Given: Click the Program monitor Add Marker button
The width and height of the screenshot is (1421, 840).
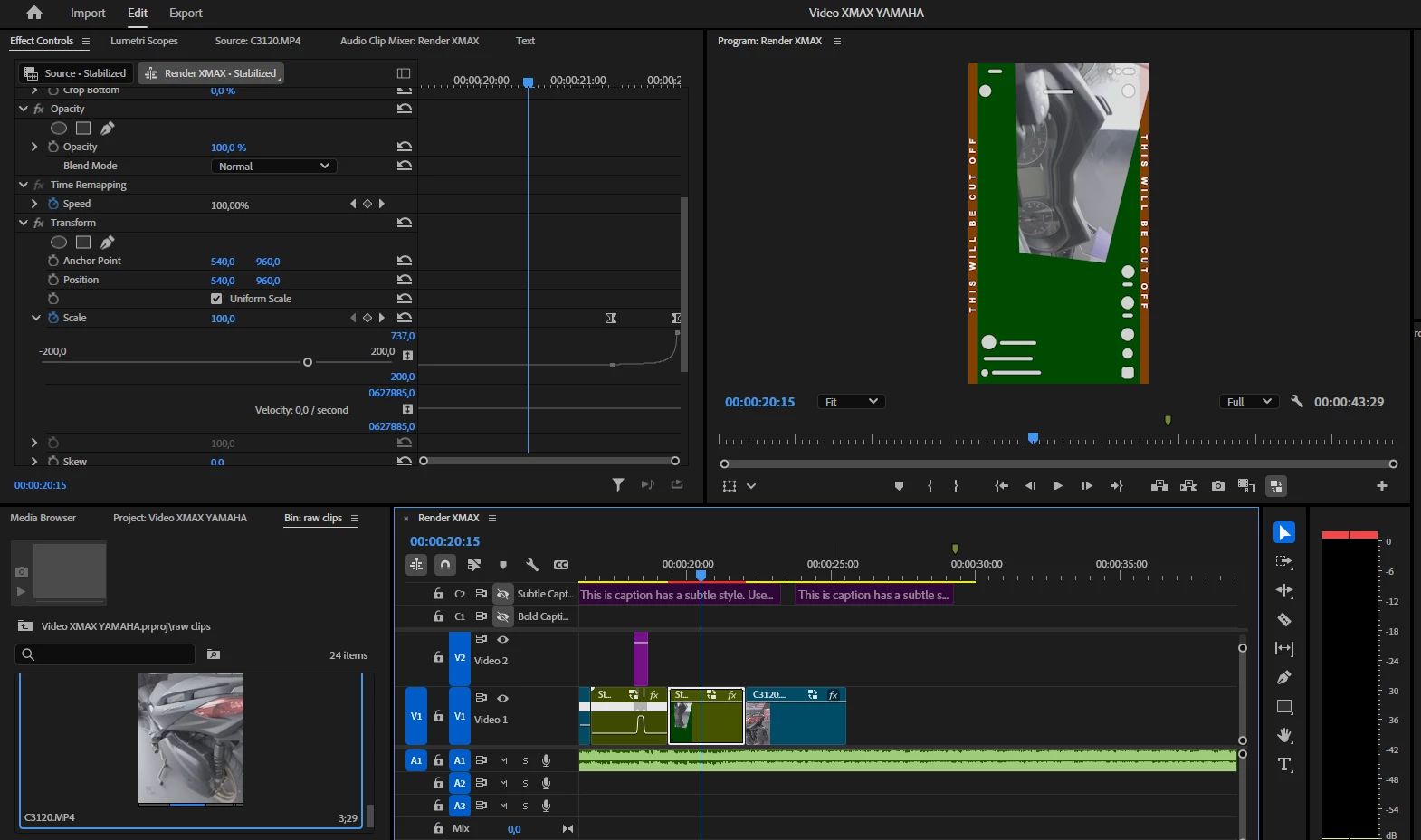Looking at the screenshot, I should coord(899,486).
